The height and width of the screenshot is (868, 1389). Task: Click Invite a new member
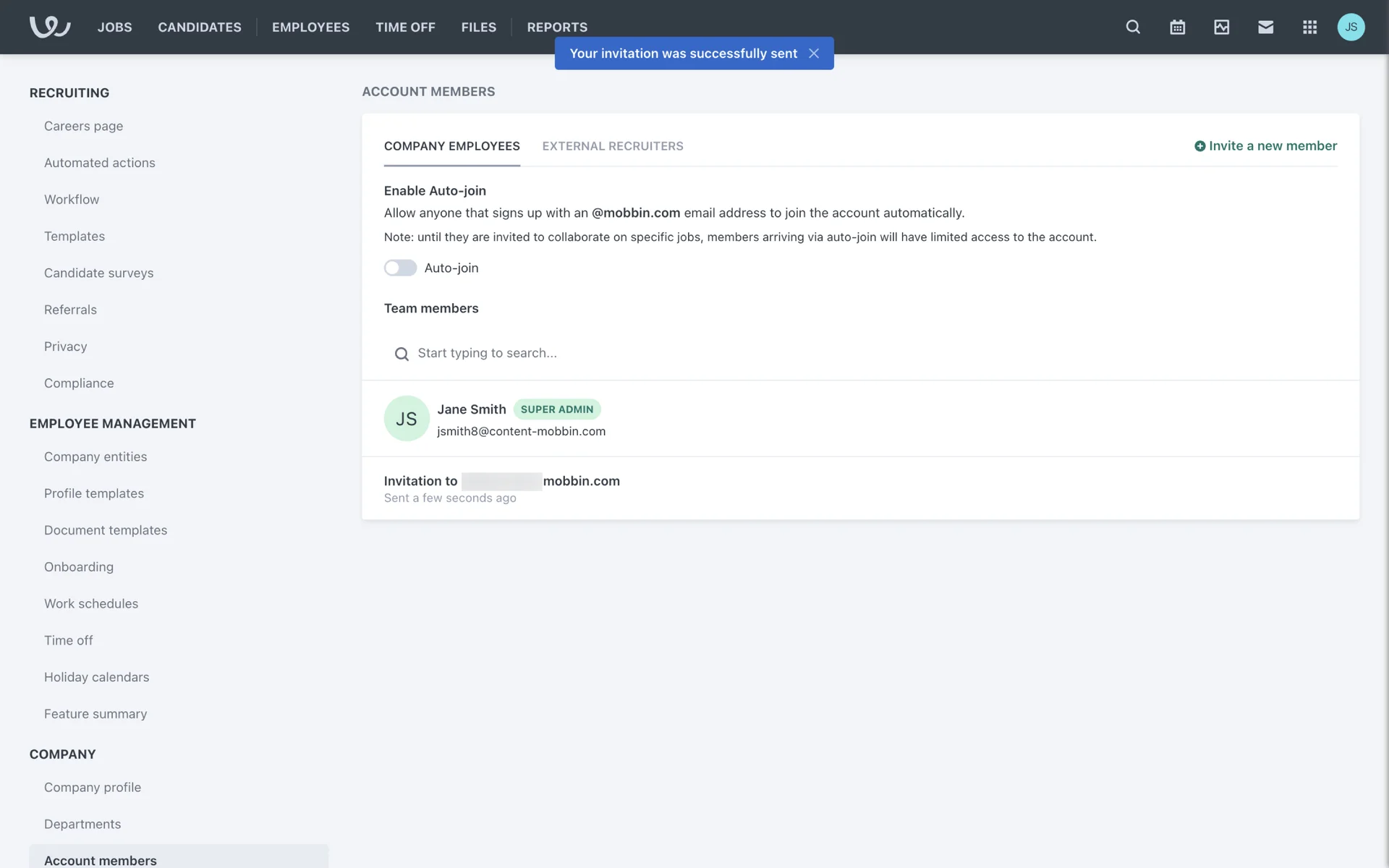click(1265, 146)
